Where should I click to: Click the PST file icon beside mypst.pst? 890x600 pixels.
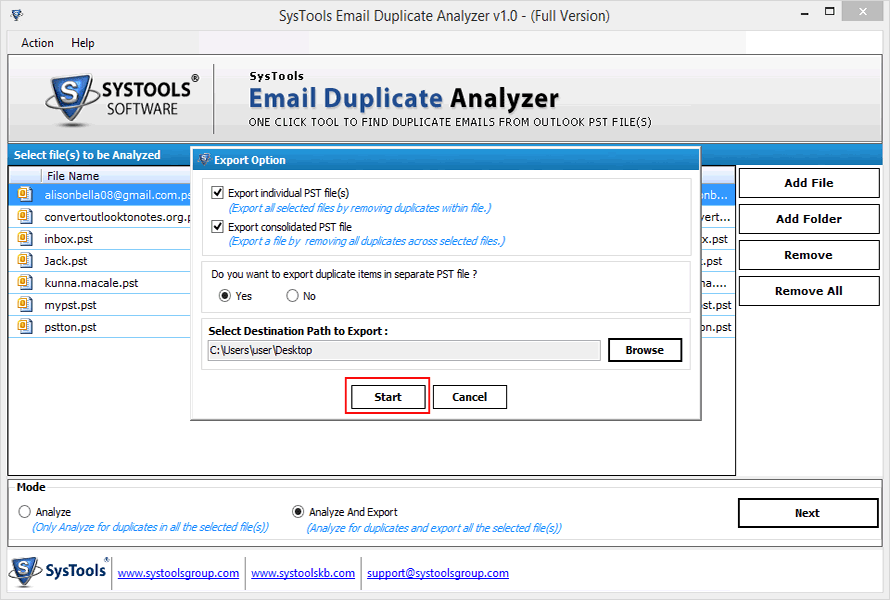click(x=24, y=304)
